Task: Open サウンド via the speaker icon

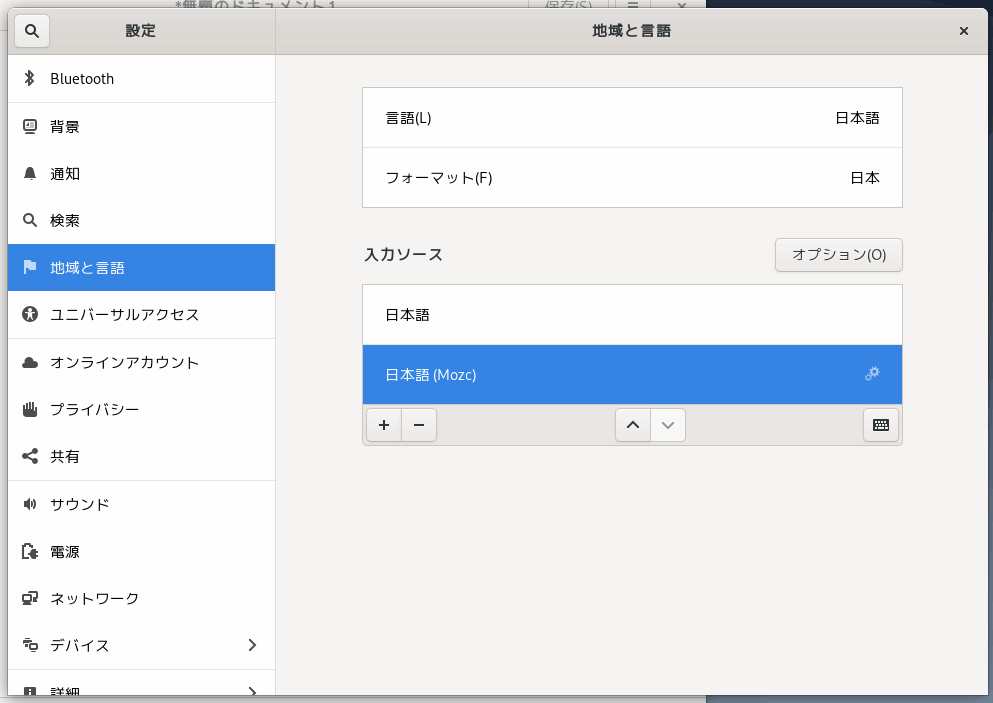Action: pyautogui.click(x=29, y=504)
